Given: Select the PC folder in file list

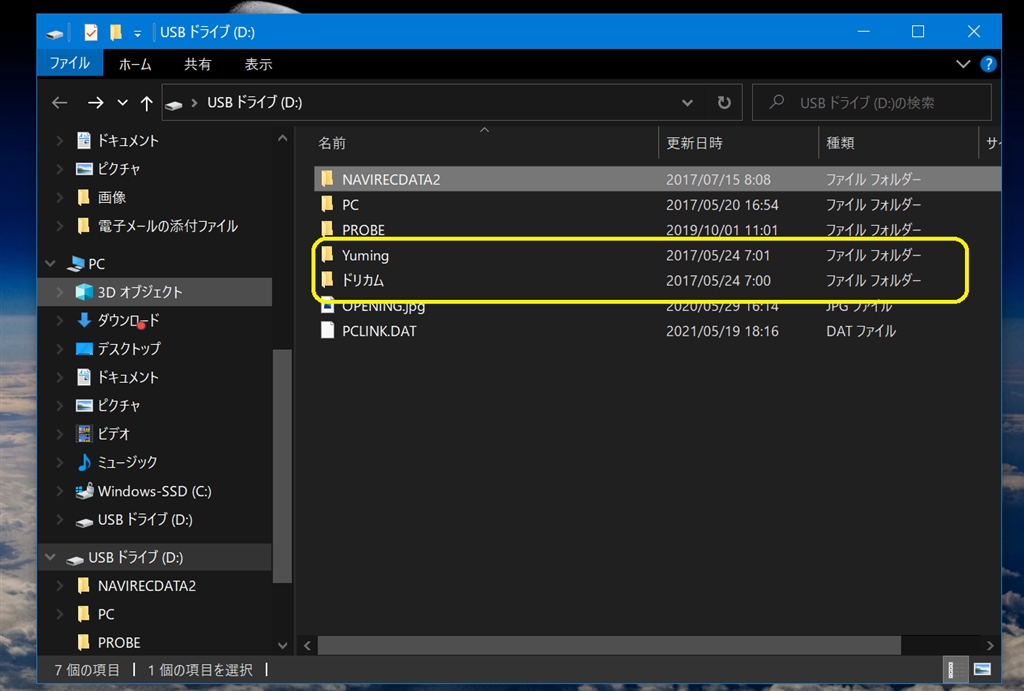Looking at the screenshot, I should click(350, 205).
